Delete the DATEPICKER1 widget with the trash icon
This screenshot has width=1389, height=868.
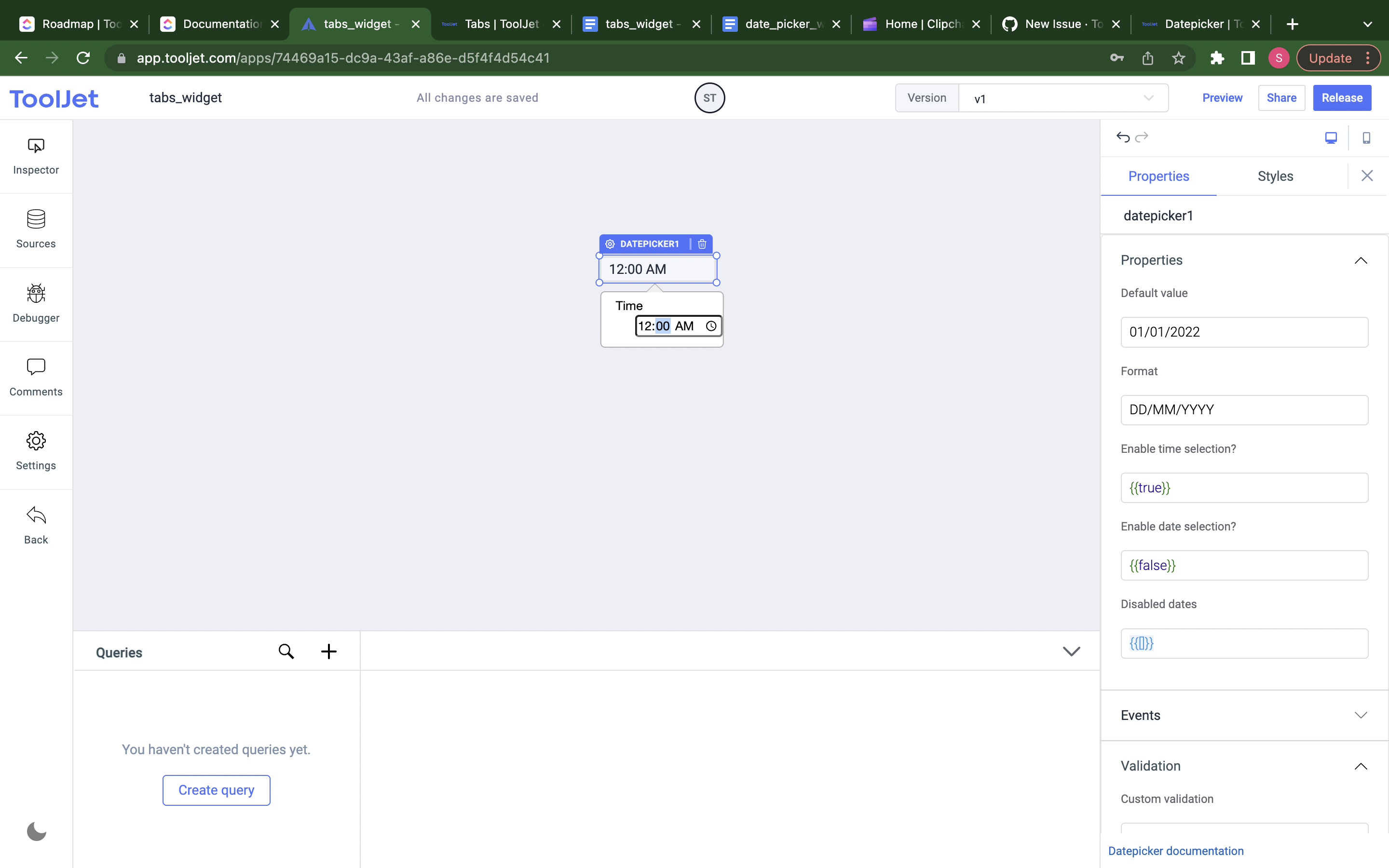[701, 244]
